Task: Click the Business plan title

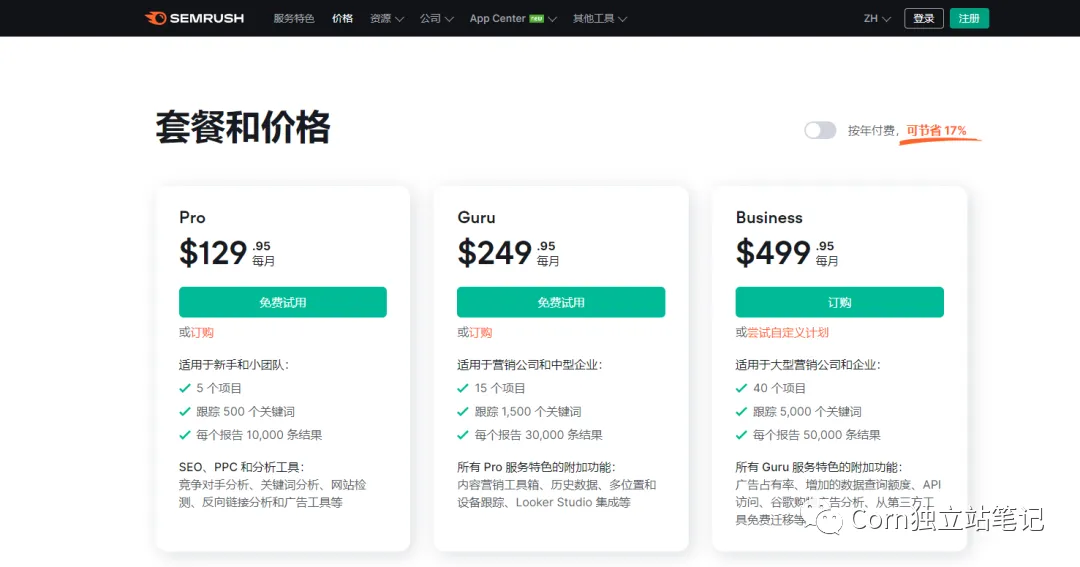Action: click(x=769, y=218)
